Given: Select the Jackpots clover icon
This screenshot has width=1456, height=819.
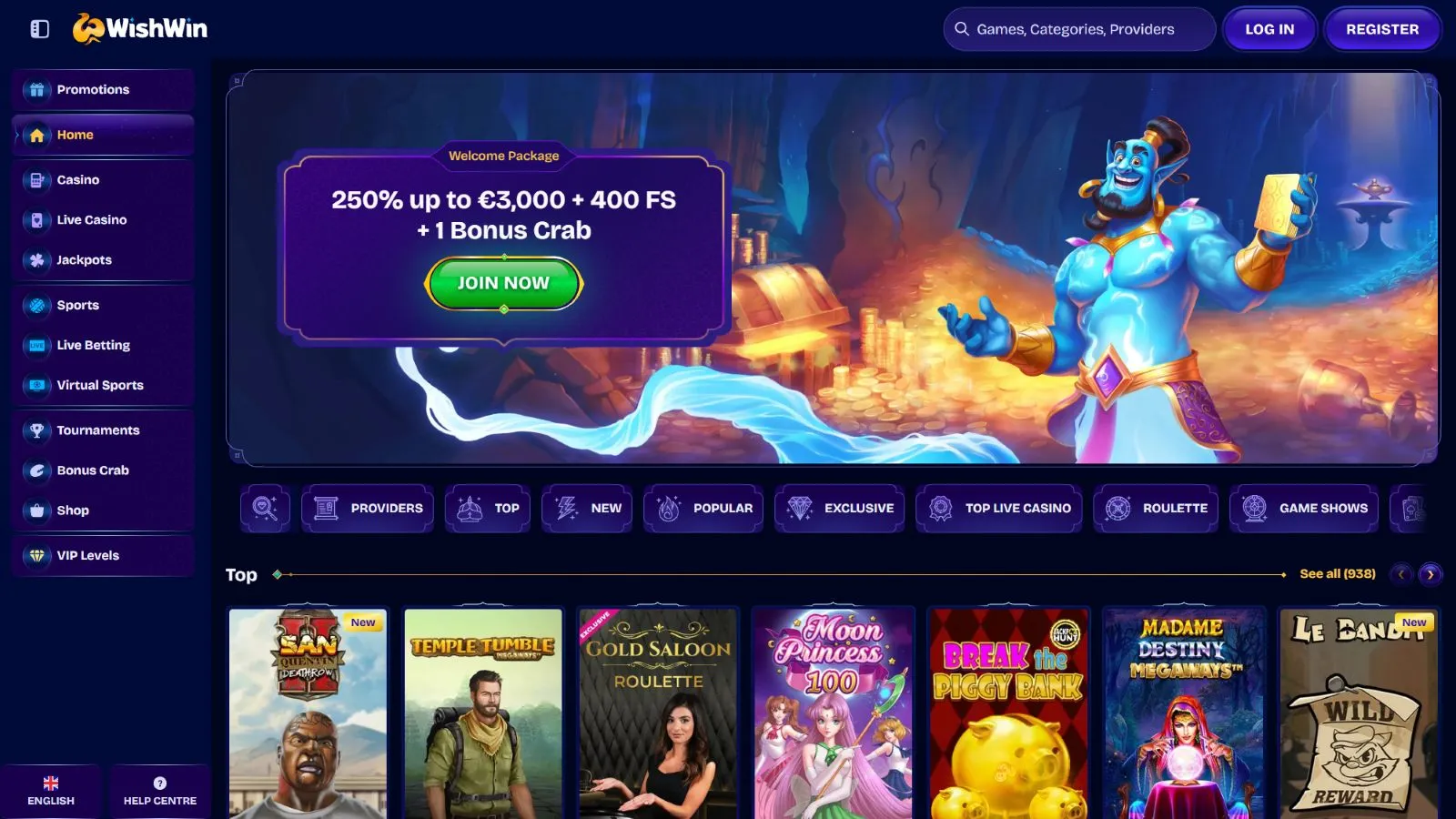Looking at the screenshot, I should [37, 260].
